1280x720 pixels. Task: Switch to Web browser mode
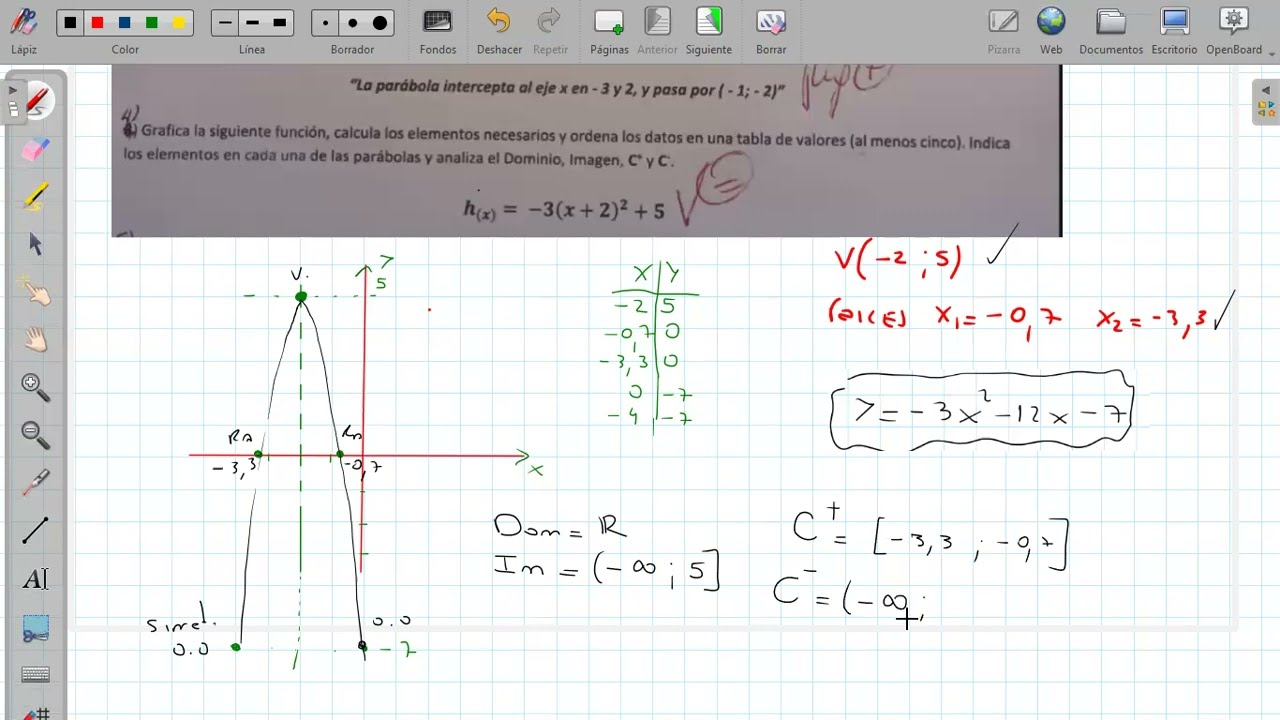(1051, 29)
